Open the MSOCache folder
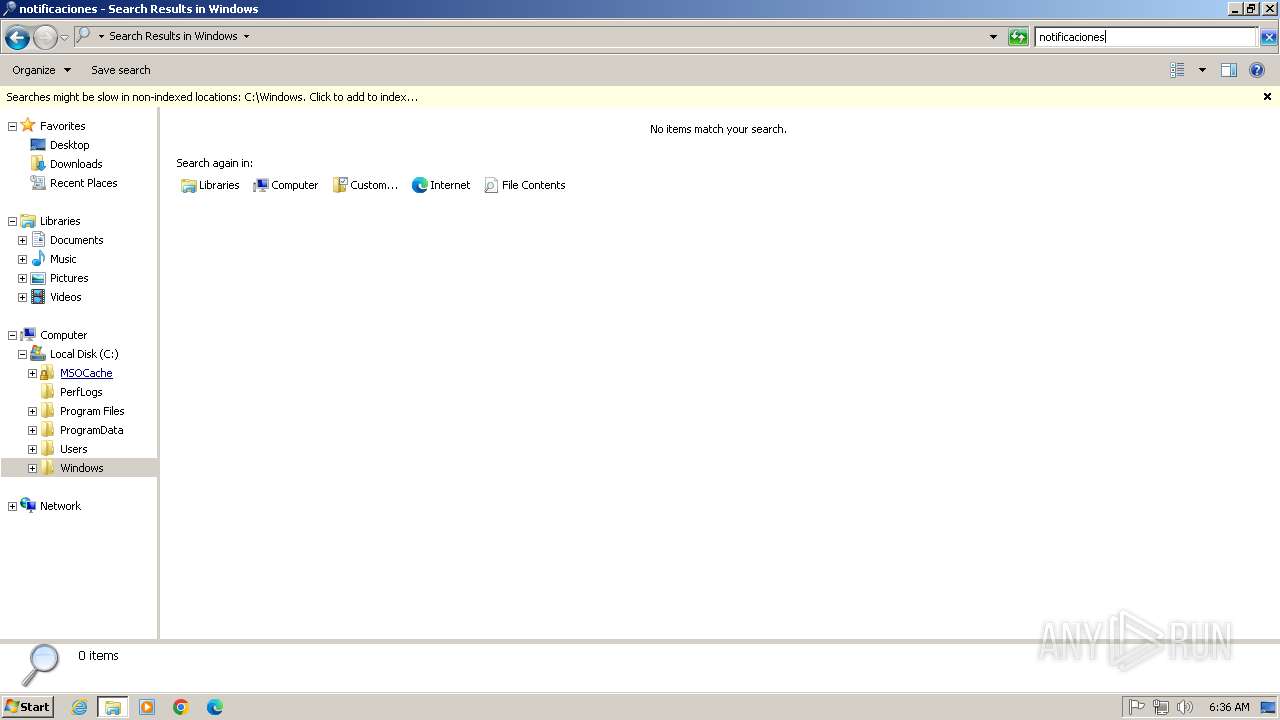 [x=86, y=373]
